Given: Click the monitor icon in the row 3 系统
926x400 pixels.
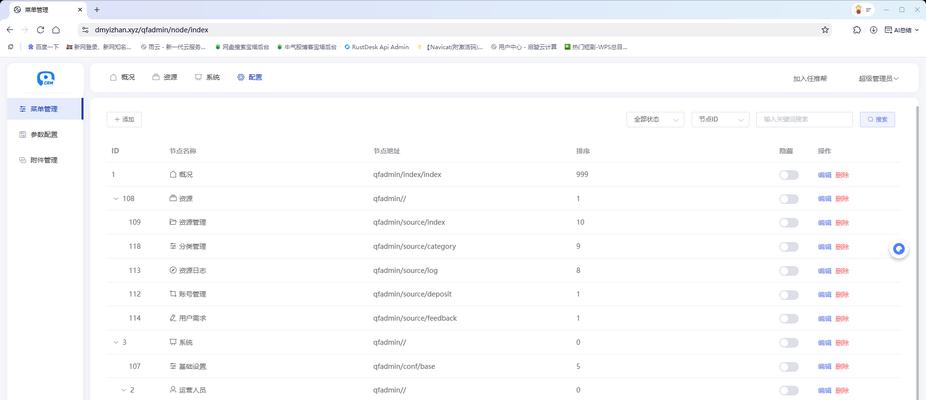Looking at the screenshot, I should pyautogui.click(x=173, y=342).
